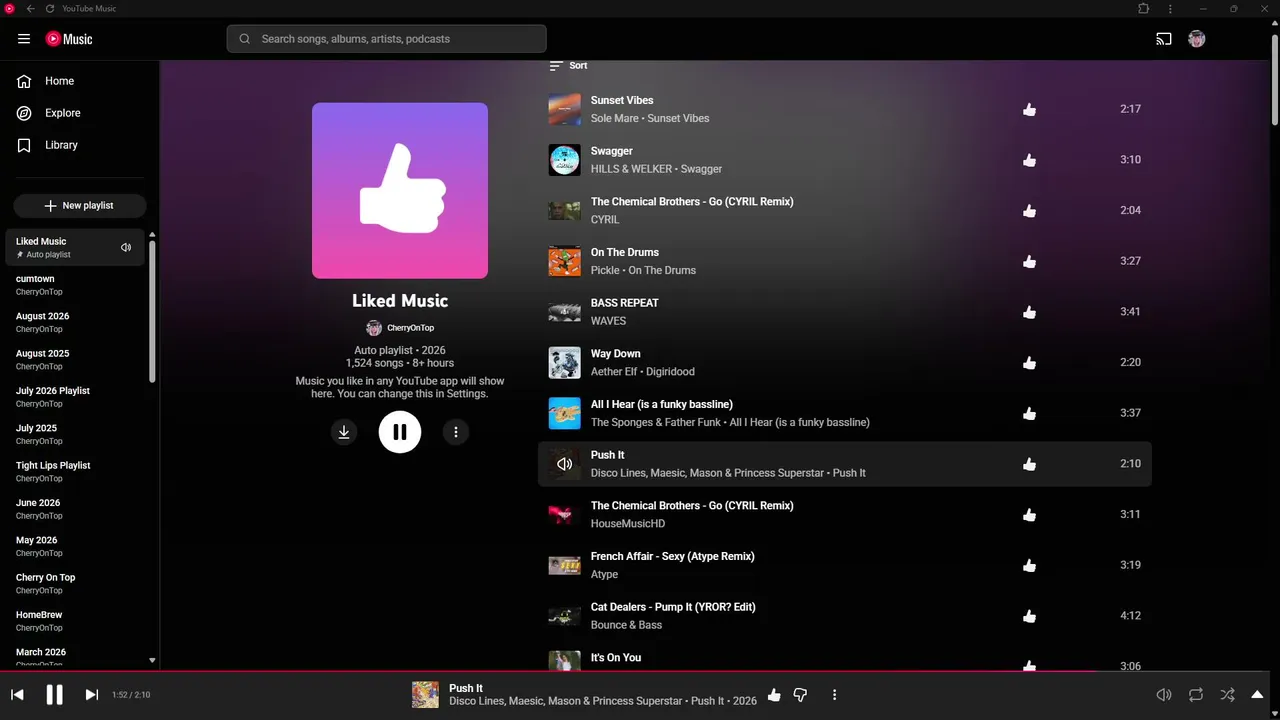Click the Sunset Vibes album thumbnail
This screenshot has height=720, width=1280.
[x=564, y=109]
